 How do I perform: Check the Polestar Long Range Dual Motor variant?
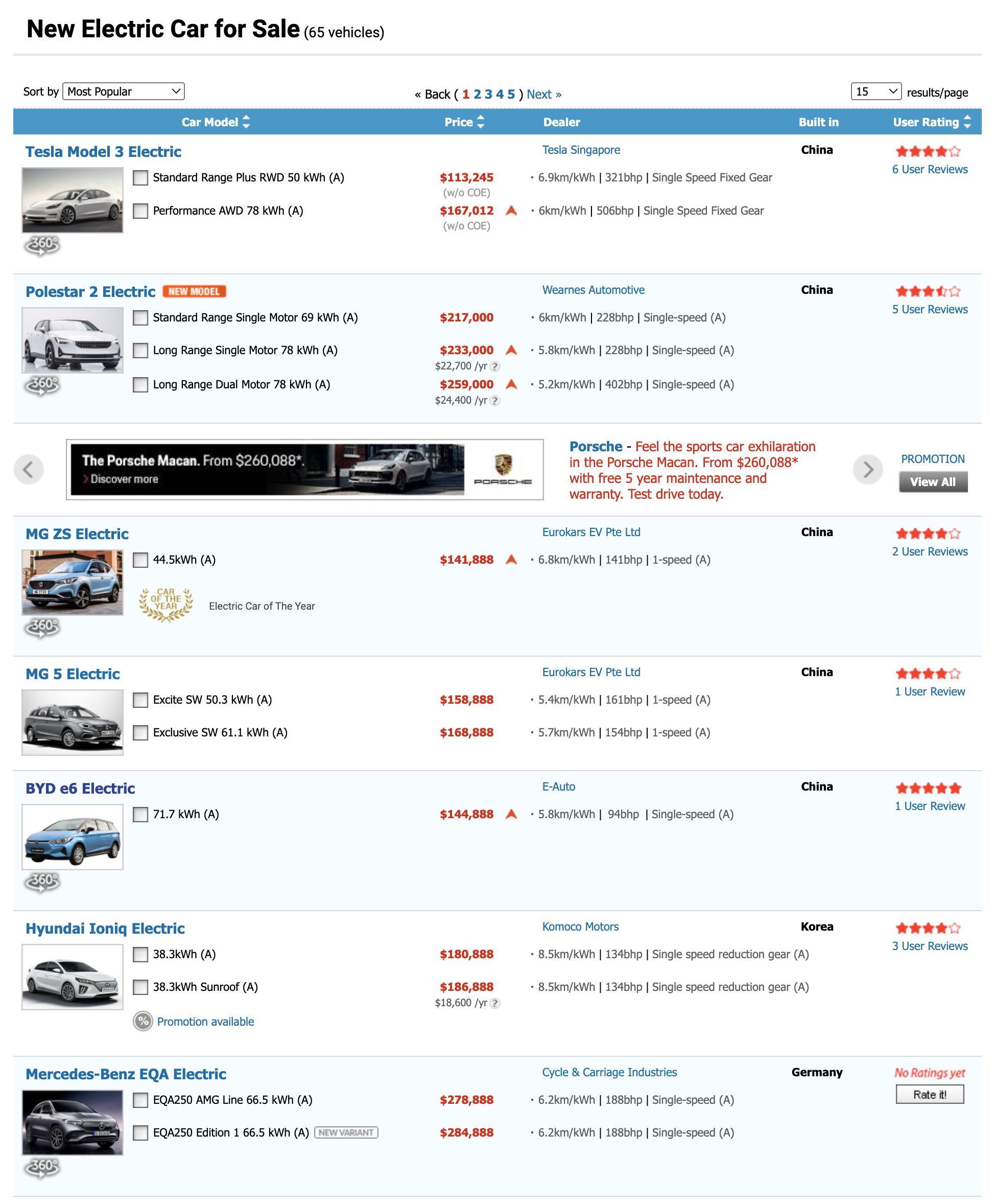point(140,385)
